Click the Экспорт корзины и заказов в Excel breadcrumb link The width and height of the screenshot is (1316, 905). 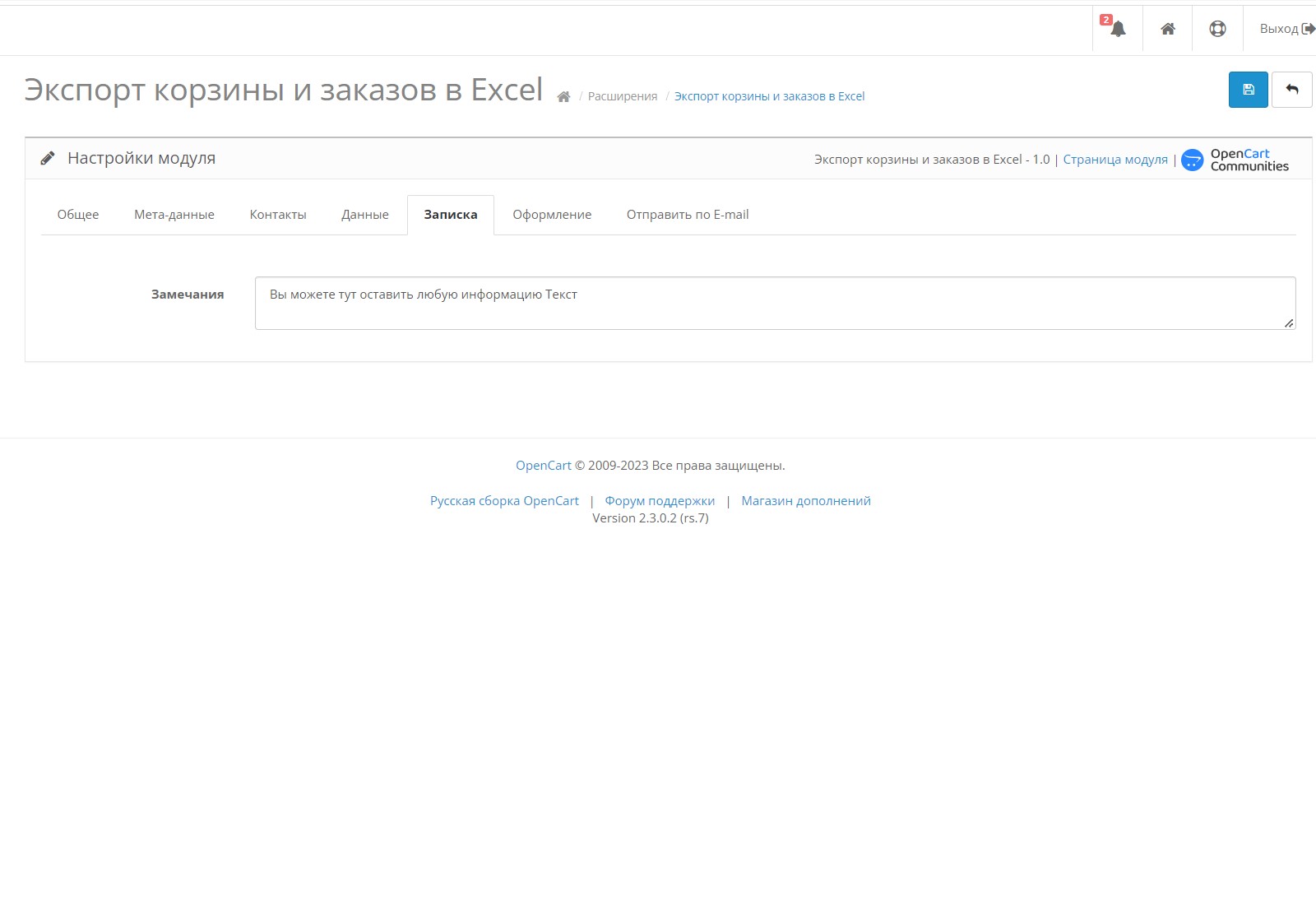(x=769, y=96)
